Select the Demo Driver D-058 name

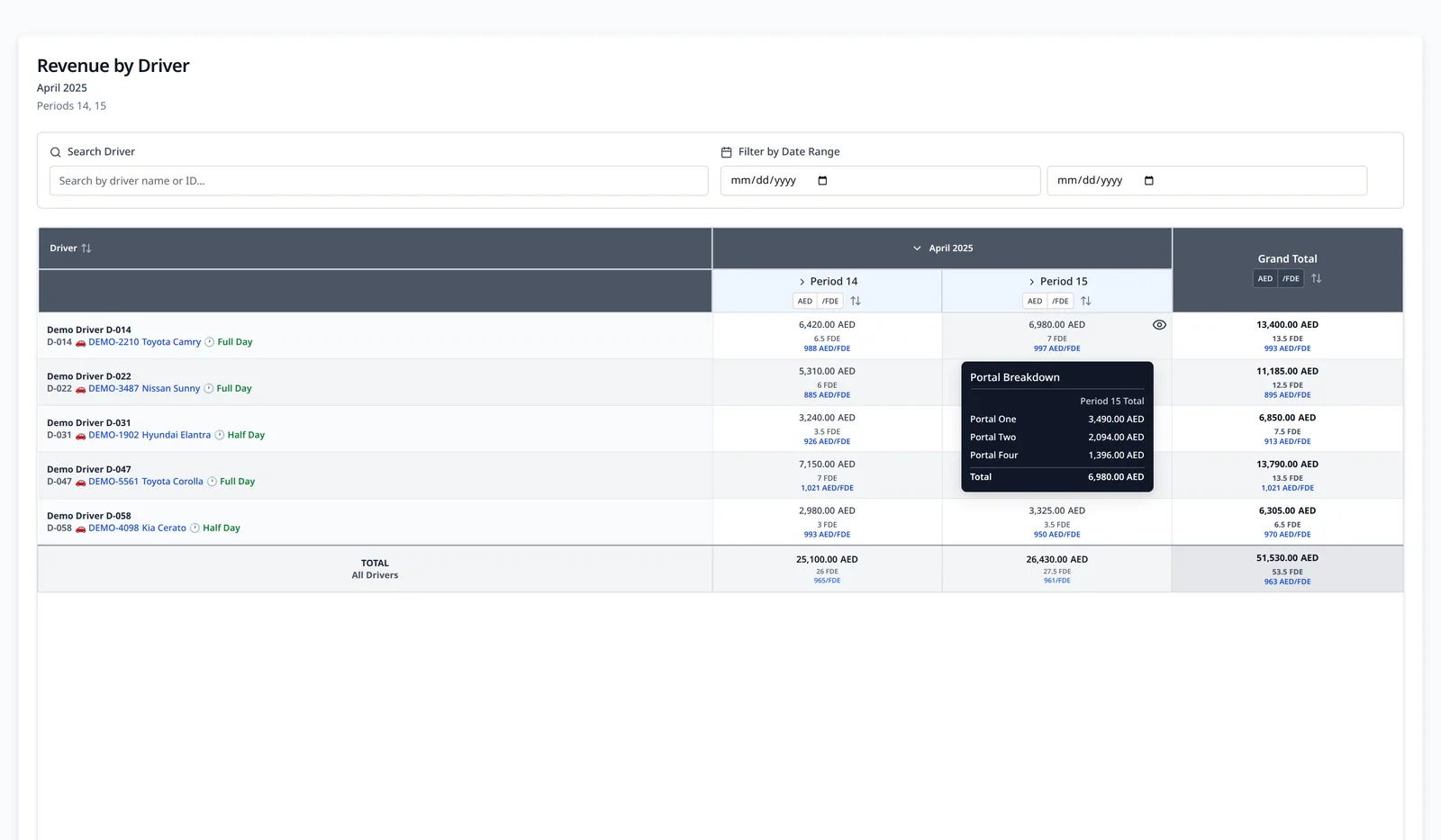tap(89, 517)
